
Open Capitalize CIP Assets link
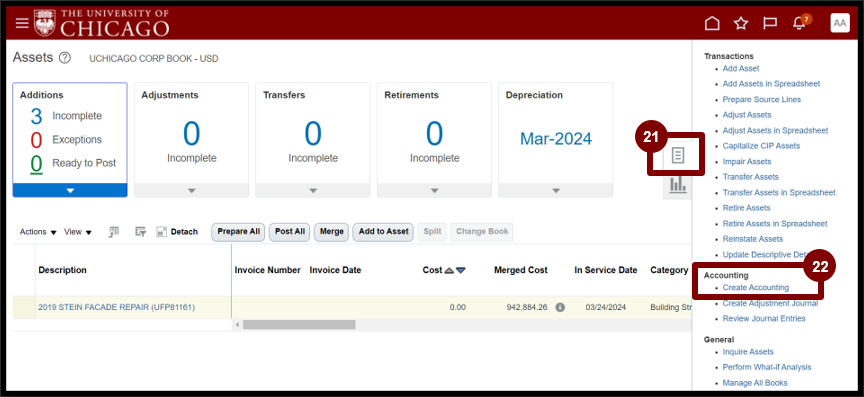pos(761,146)
